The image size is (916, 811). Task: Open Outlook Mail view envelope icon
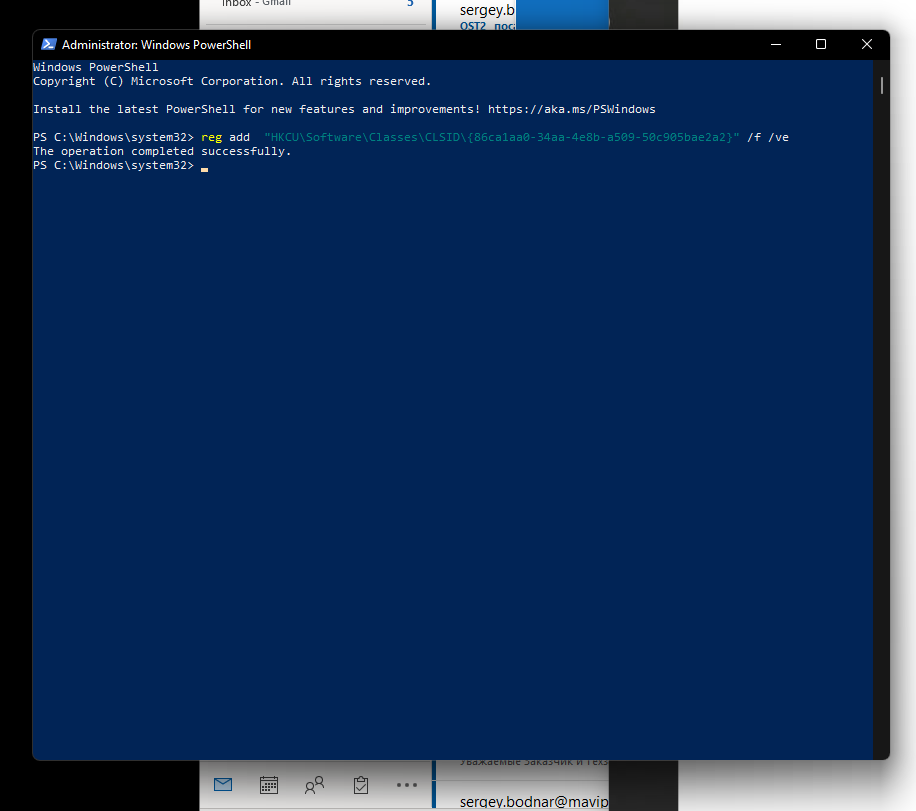tap(222, 784)
